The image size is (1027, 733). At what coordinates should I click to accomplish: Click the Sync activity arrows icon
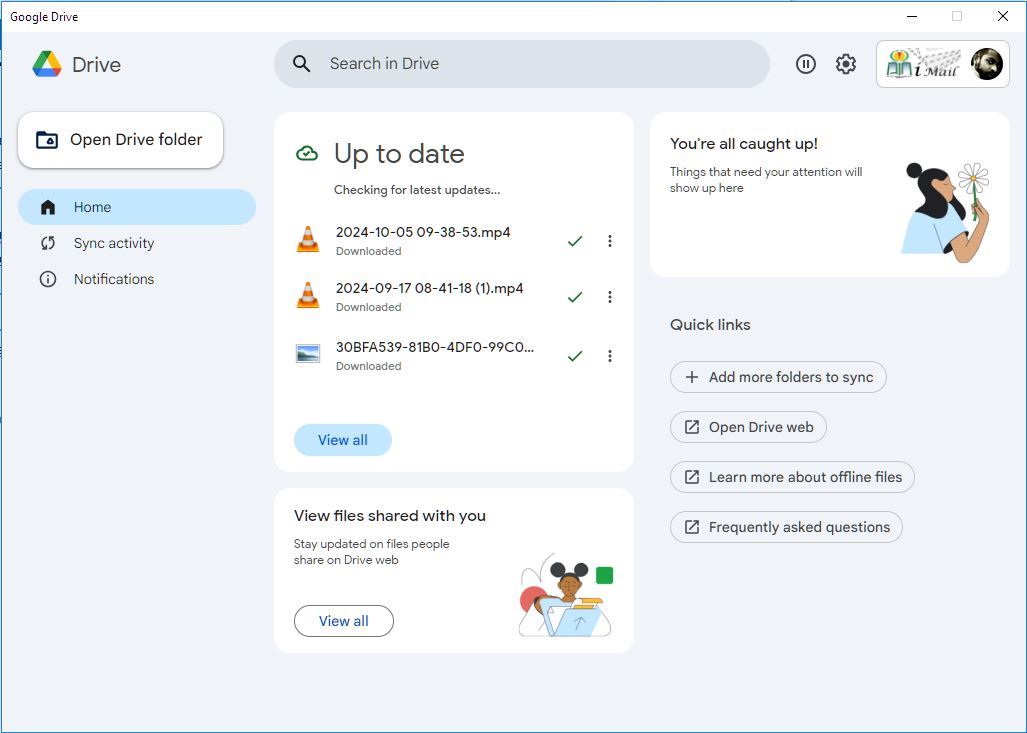[48, 243]
